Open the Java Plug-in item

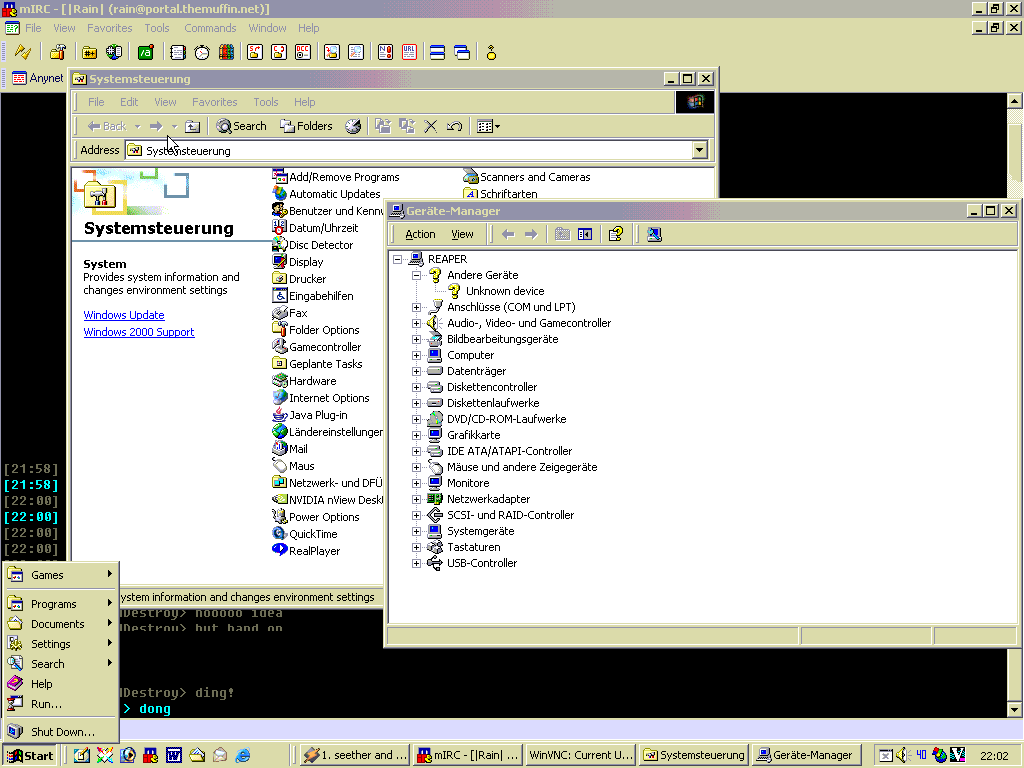coord(310,415)
